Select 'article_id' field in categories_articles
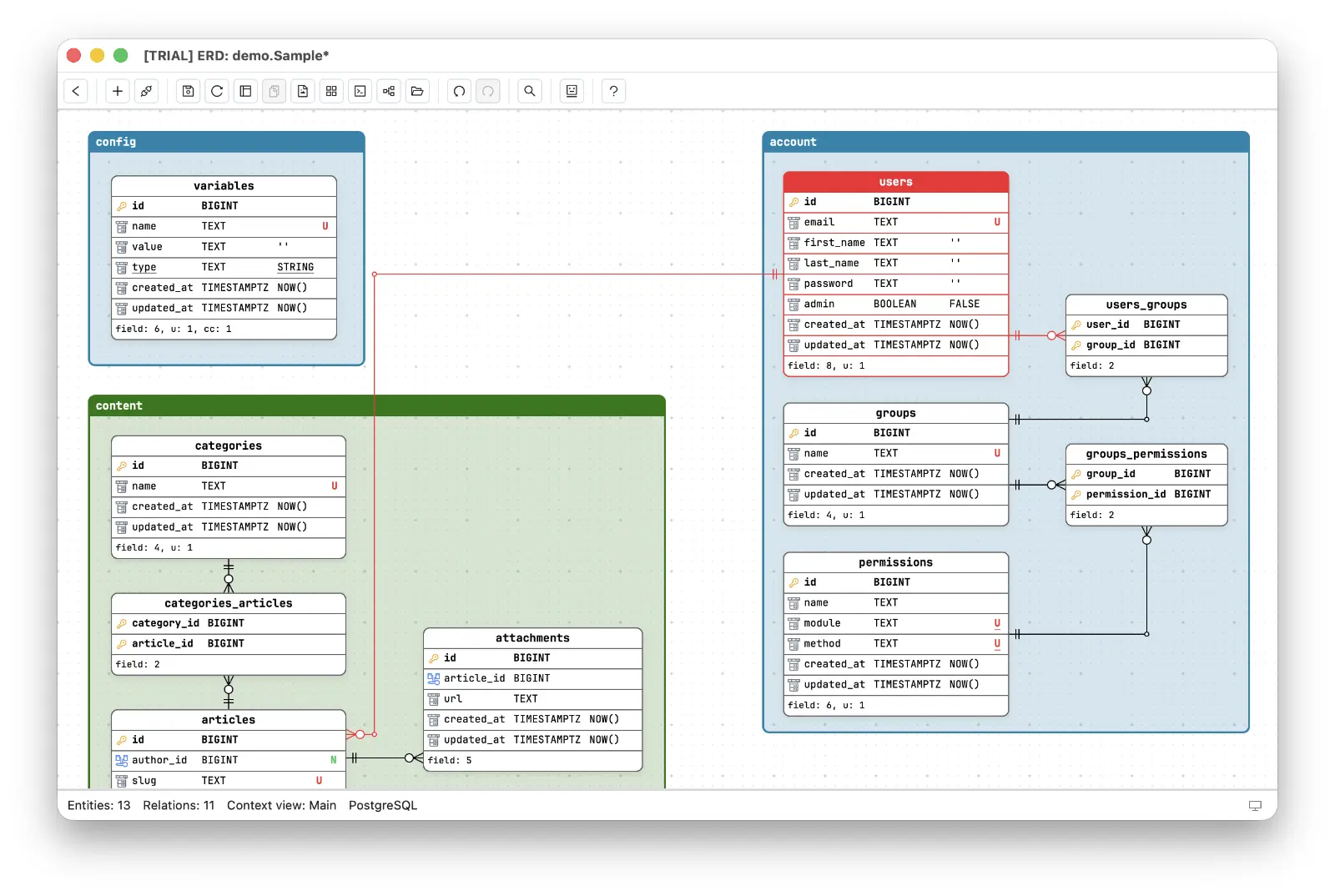 point(229,644)
